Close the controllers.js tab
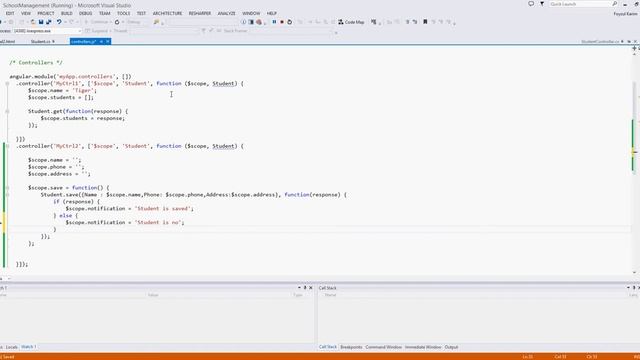Viewport: 640px width, 360px height. [108, 42]
